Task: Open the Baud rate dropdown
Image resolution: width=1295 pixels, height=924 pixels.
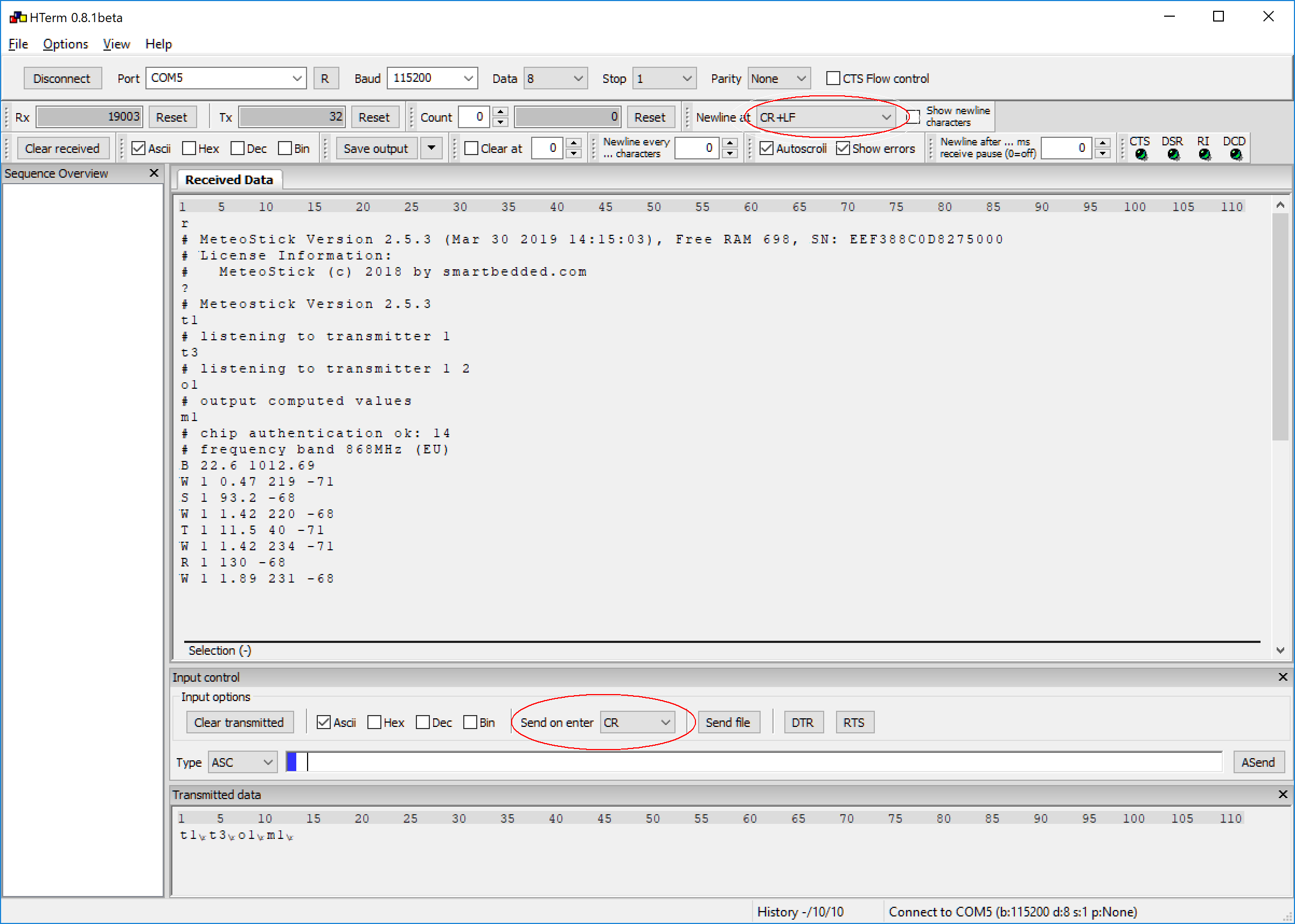Action: pyautogui.click(x=468, y=79)
